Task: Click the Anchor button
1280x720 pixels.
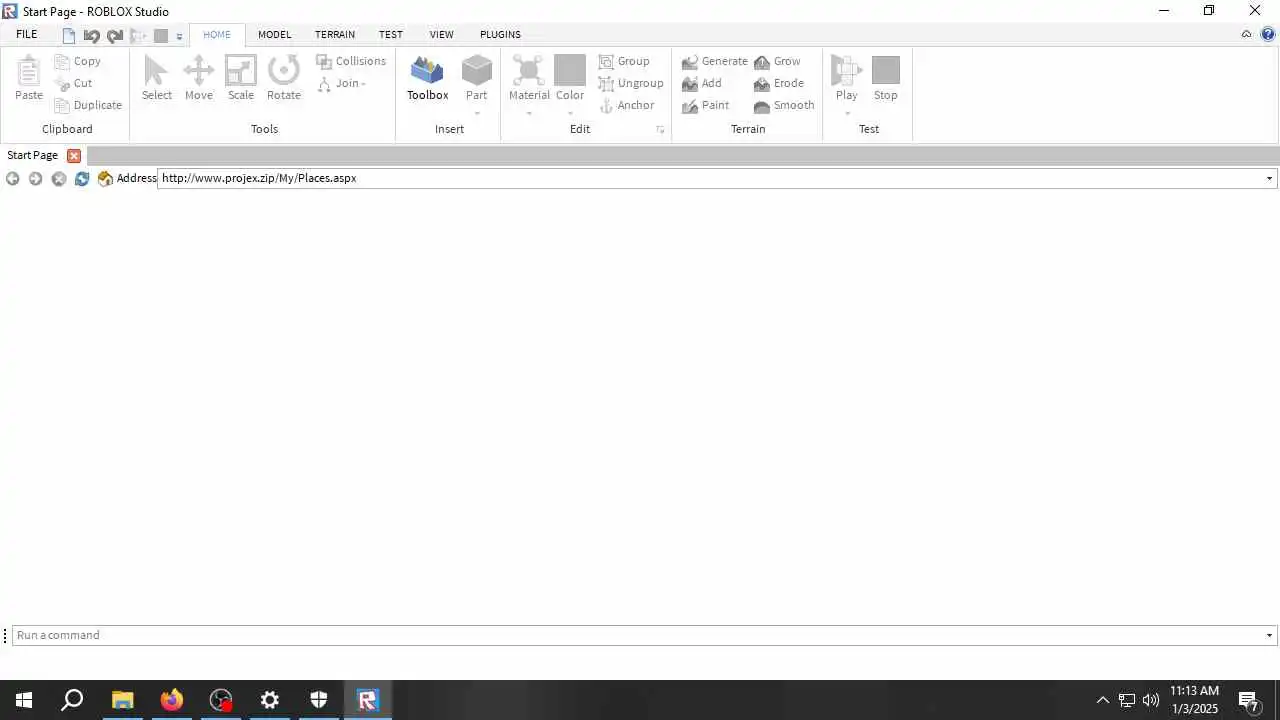Action: pos(627,105)
